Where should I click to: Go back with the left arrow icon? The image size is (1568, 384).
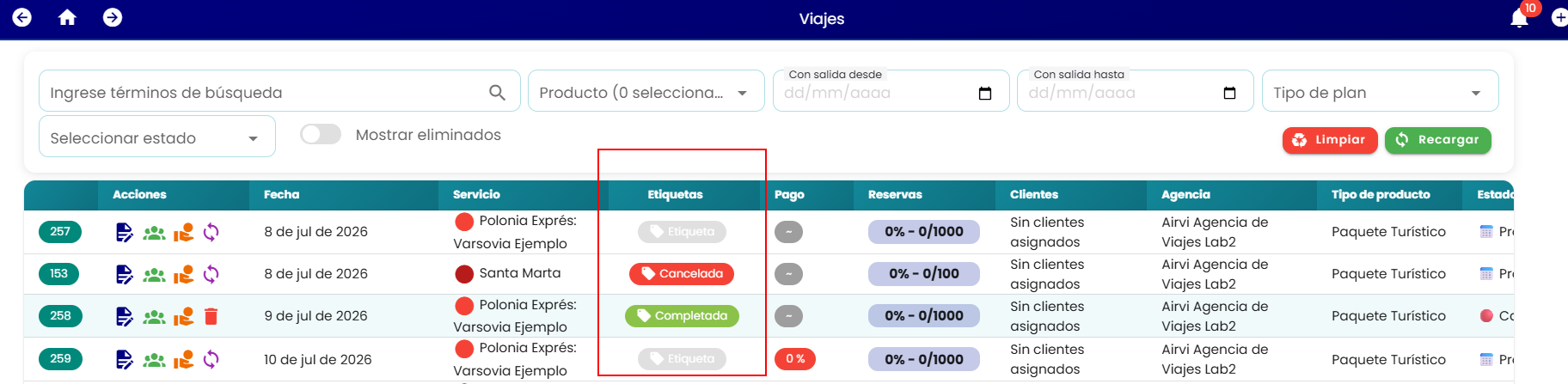[x=22, y=17]
